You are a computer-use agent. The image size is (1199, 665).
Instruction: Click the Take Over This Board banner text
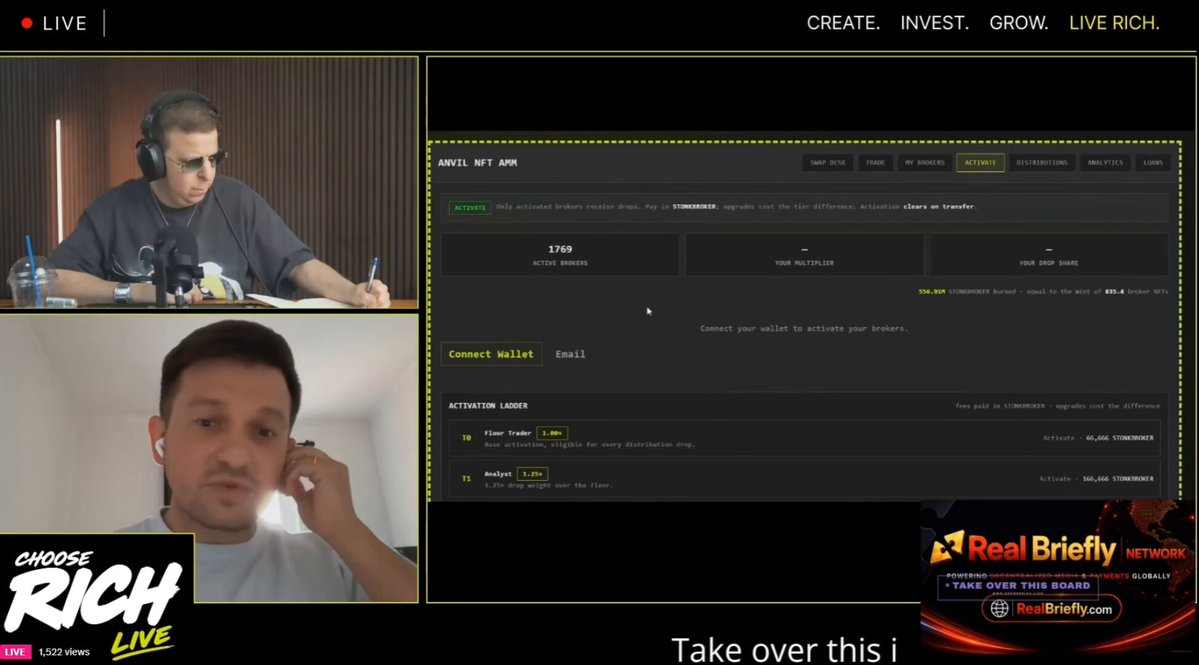pos(1021,586)
